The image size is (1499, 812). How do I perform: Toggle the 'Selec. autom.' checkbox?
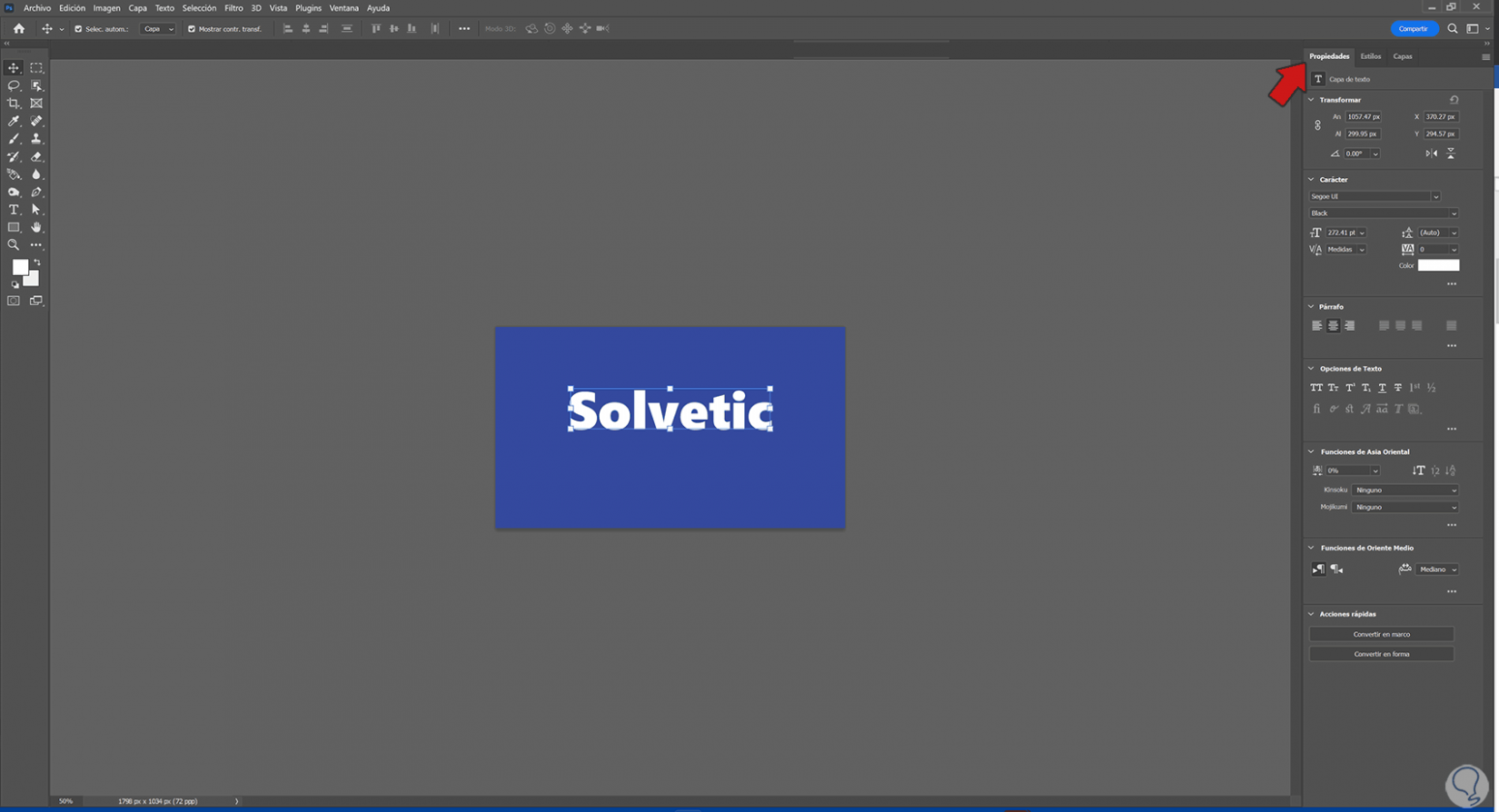tap(78, 29)
